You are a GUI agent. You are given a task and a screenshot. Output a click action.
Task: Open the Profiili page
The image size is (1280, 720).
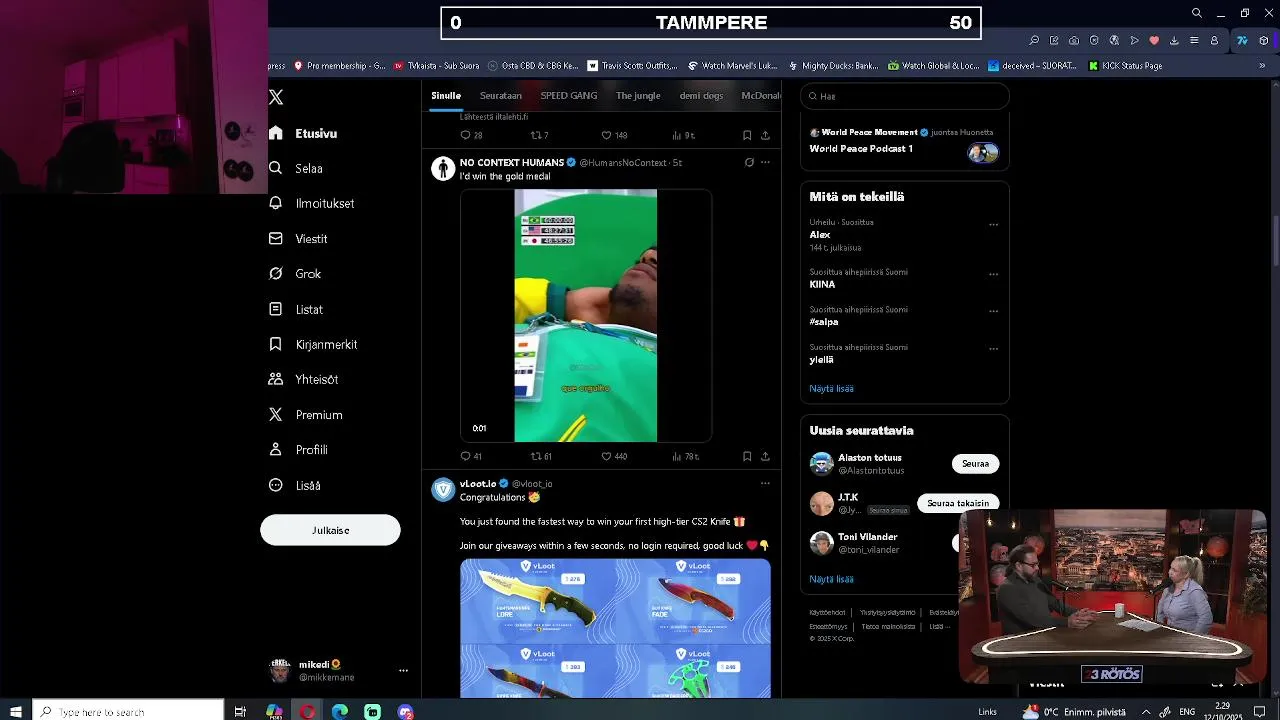[298, 450]
